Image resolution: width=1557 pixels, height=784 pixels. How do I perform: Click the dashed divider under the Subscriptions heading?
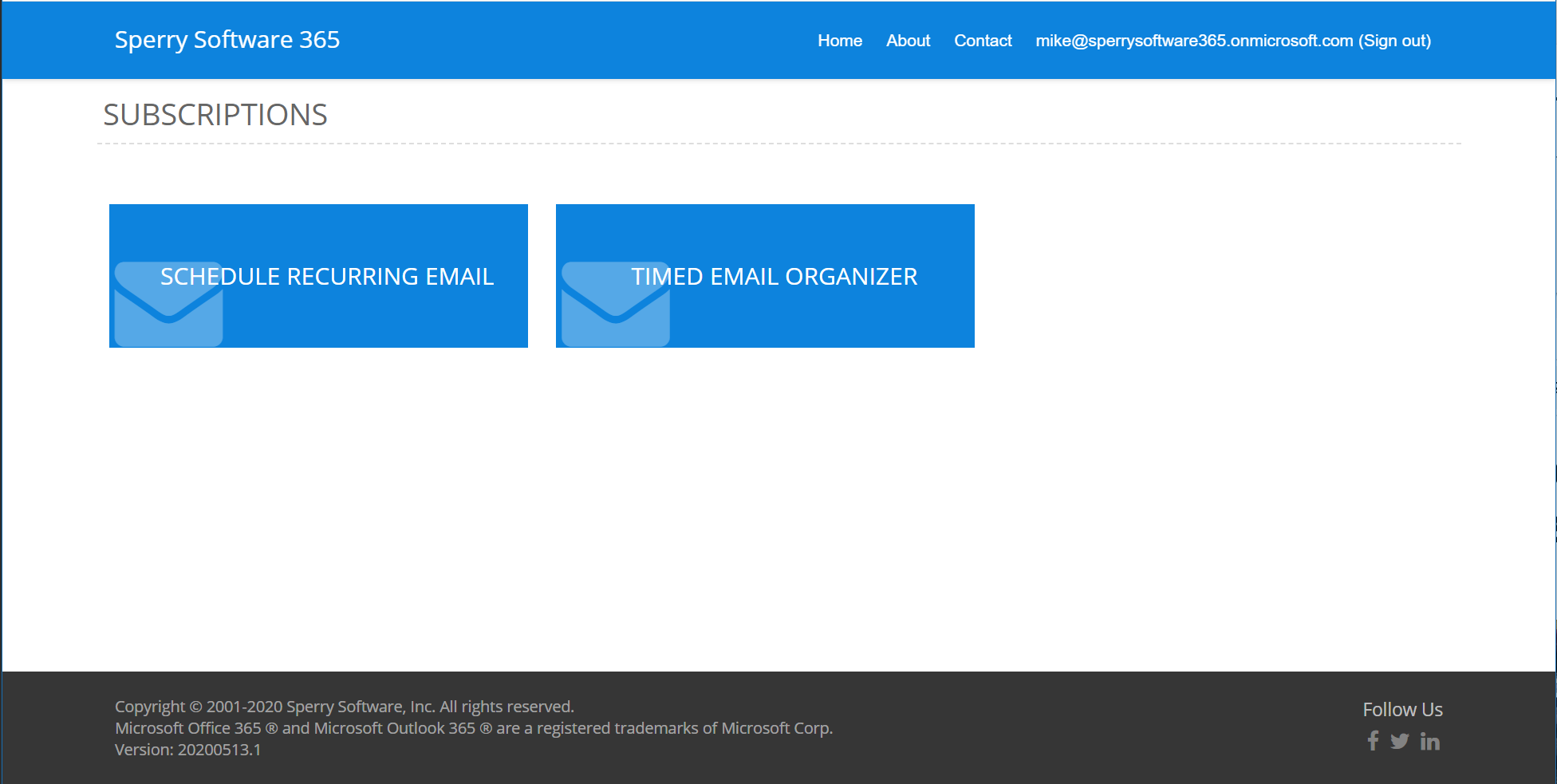click(778, 144)
